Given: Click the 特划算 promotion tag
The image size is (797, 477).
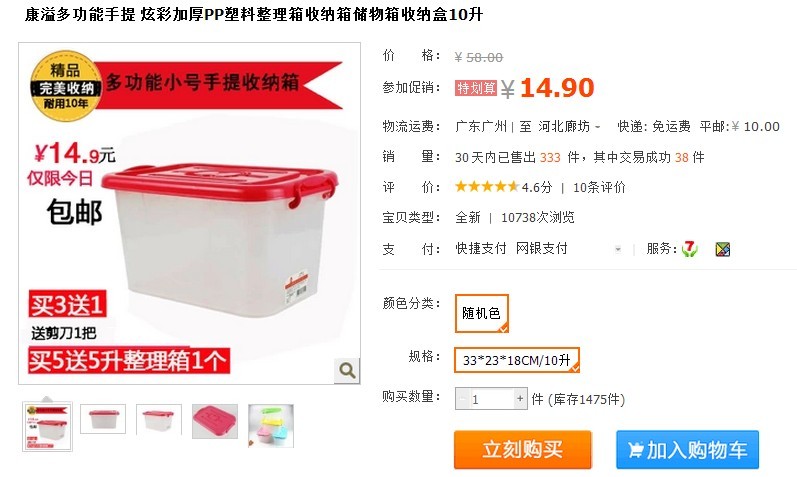Looking at the screenshot, I should click(476, 88).
